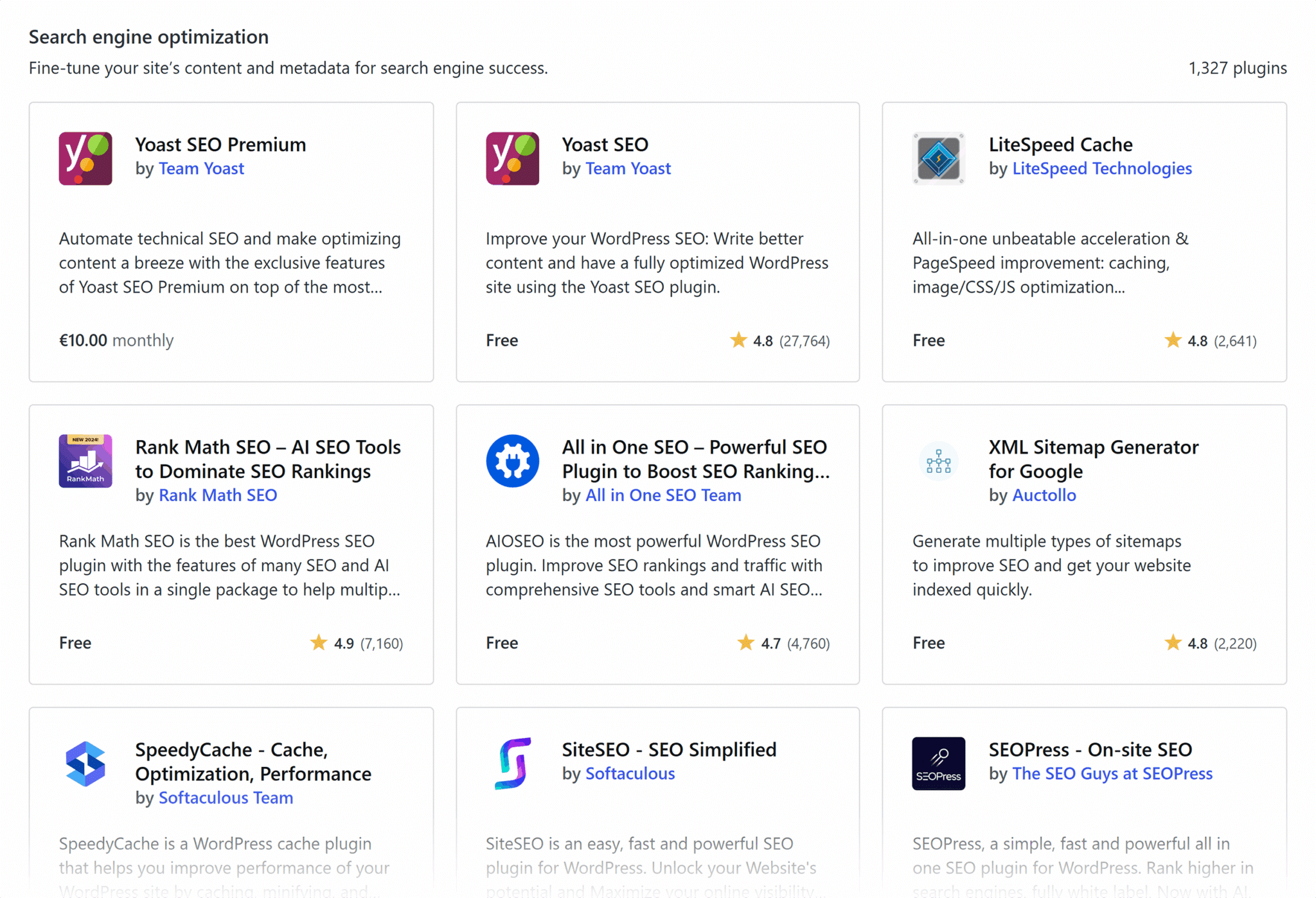Visit Softaculous author link on SiteSEO card
Viewport: 1316px width, 898px height.
[x=630, y=773]
